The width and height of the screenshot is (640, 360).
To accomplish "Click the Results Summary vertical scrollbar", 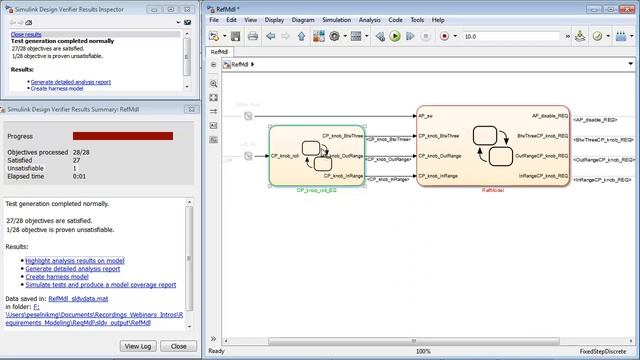I will pos(189,258).
